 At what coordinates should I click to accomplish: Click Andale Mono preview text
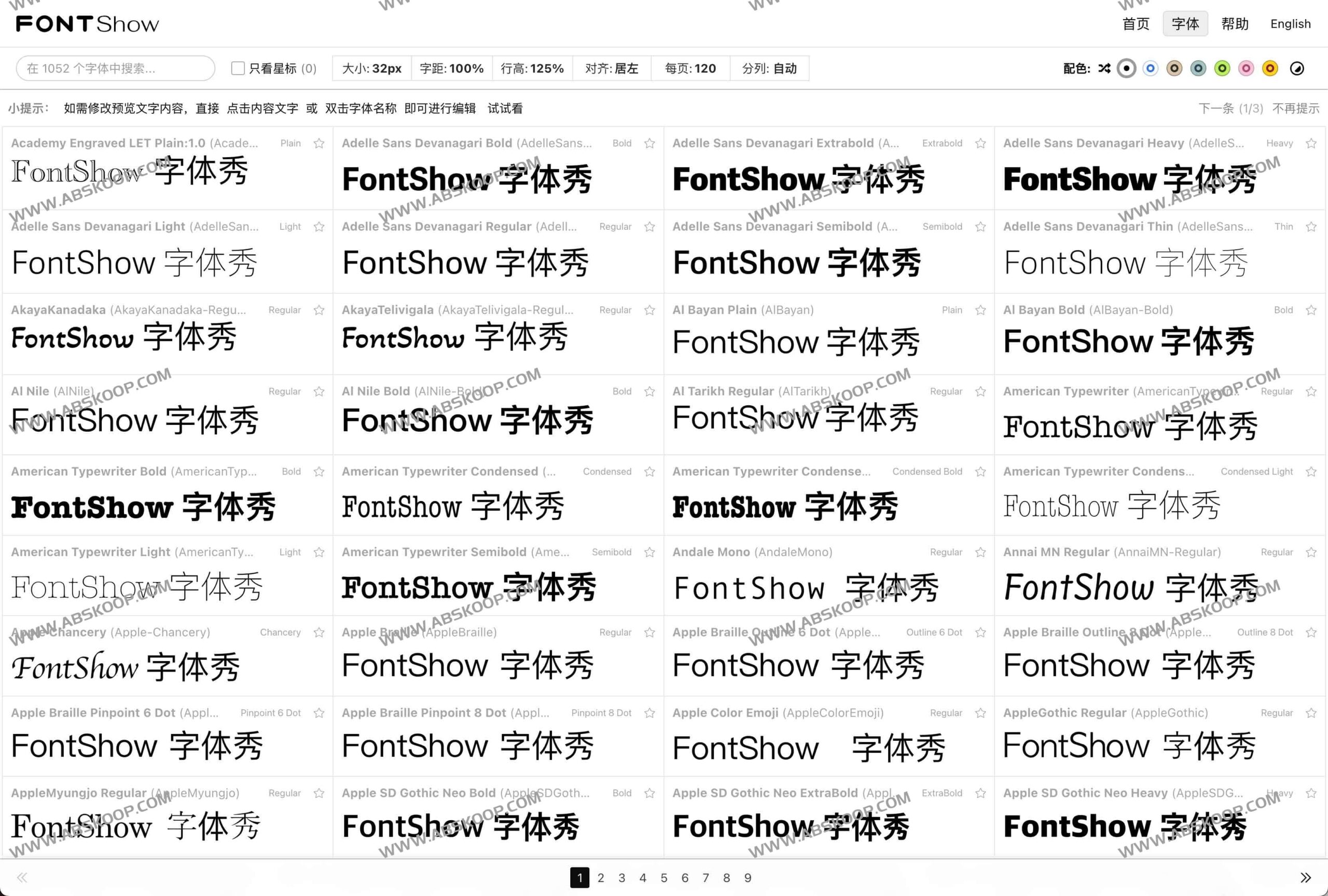tap(806, 588)
